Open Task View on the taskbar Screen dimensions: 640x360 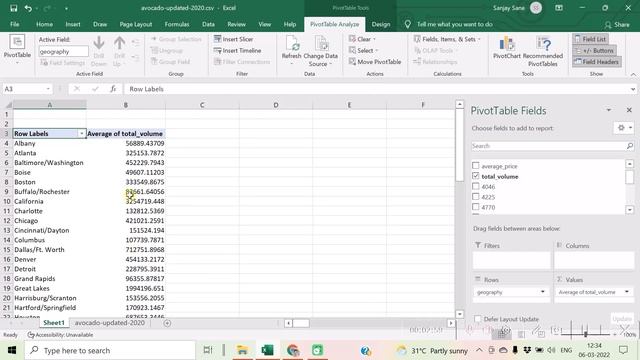pos(208,350)
